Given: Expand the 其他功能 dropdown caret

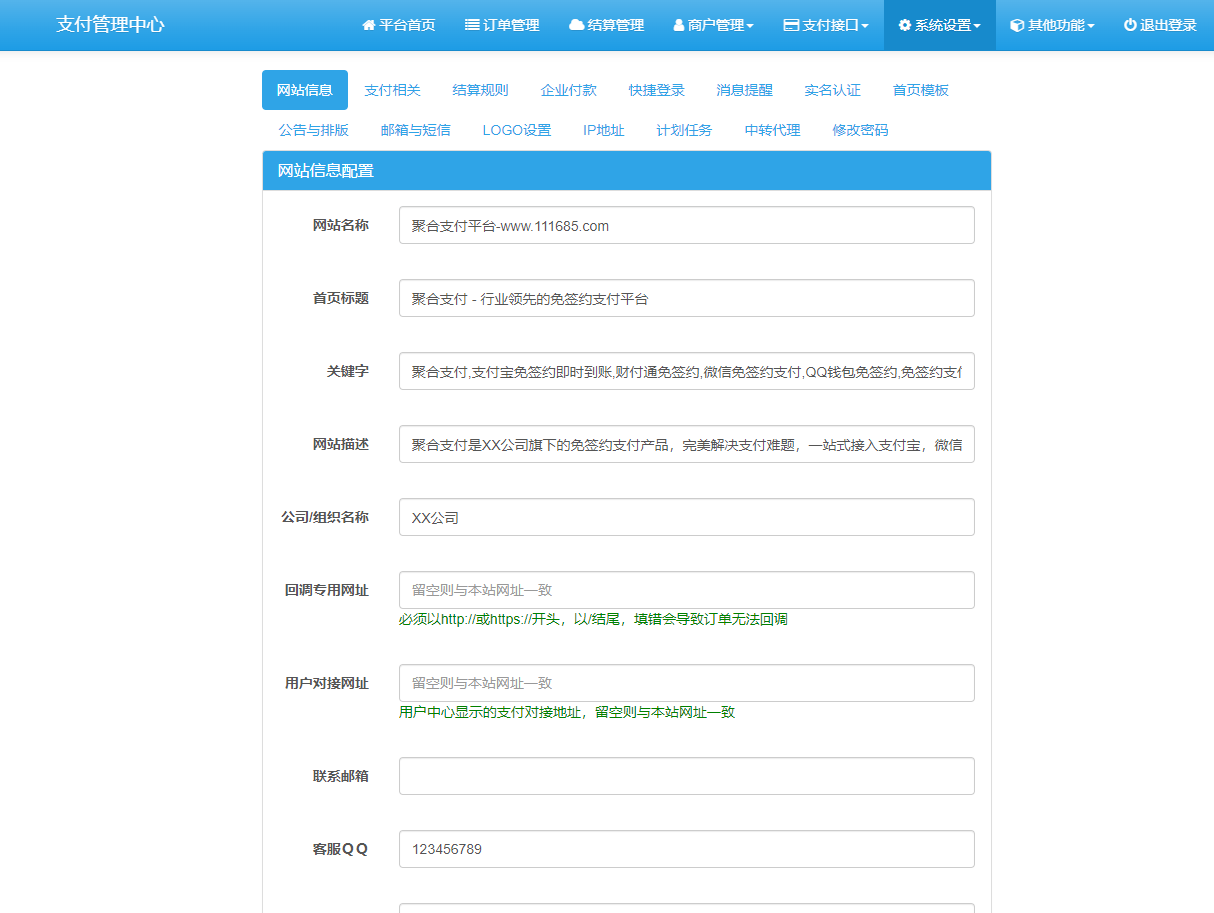Looking at the screenshot, I should 1091,26.
